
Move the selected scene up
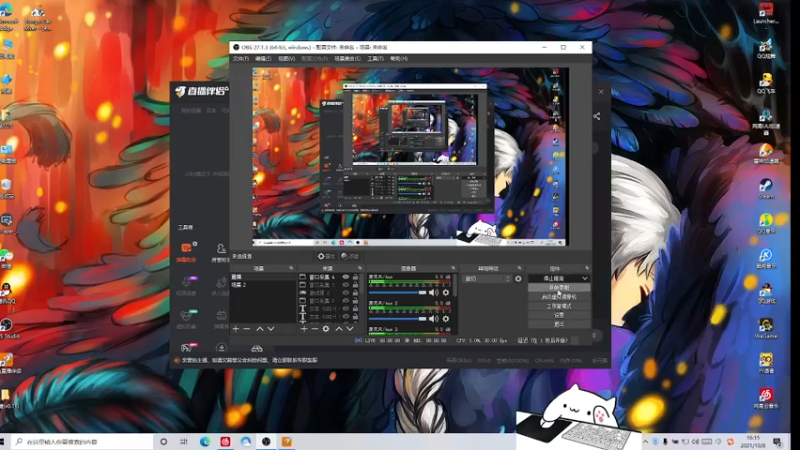pyautogui.click(x=260, y=329)
